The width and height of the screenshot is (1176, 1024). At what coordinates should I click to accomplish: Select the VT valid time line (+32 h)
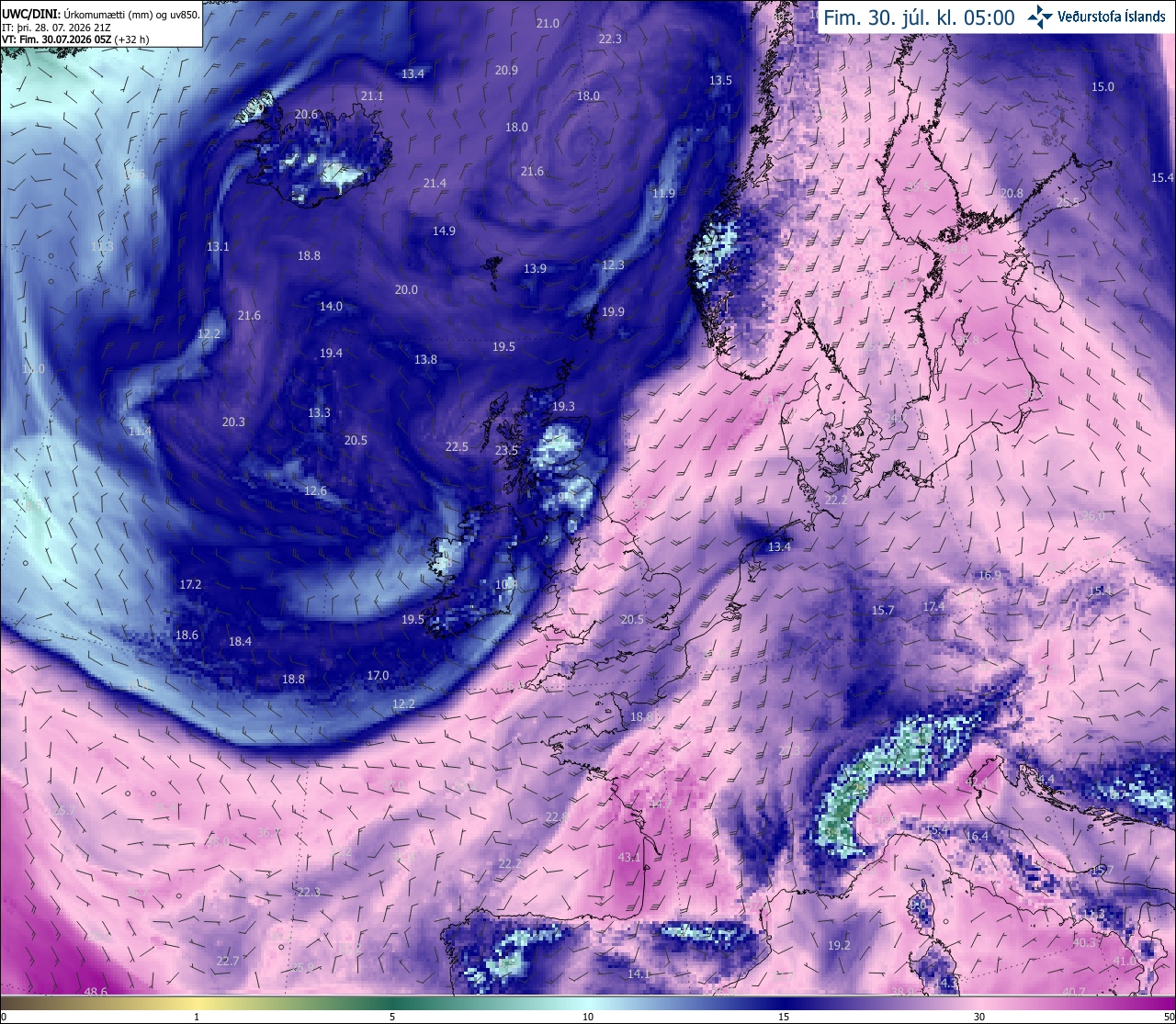coord(75,39)
